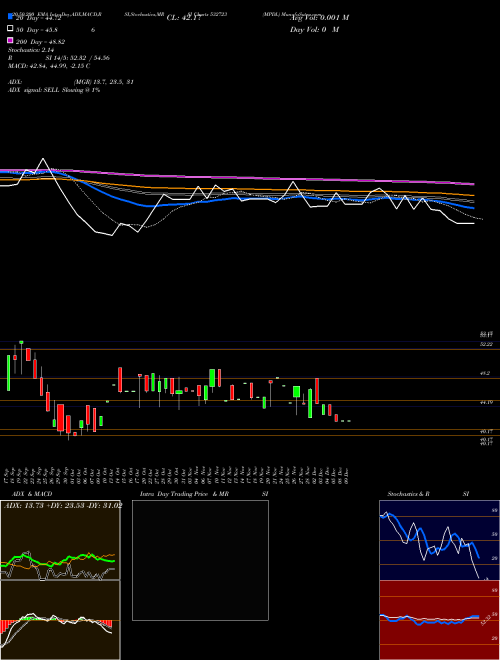
Task: Click the 'Stochastics & R' panel title
Action: pyautogui.click(x=409, y=494)
